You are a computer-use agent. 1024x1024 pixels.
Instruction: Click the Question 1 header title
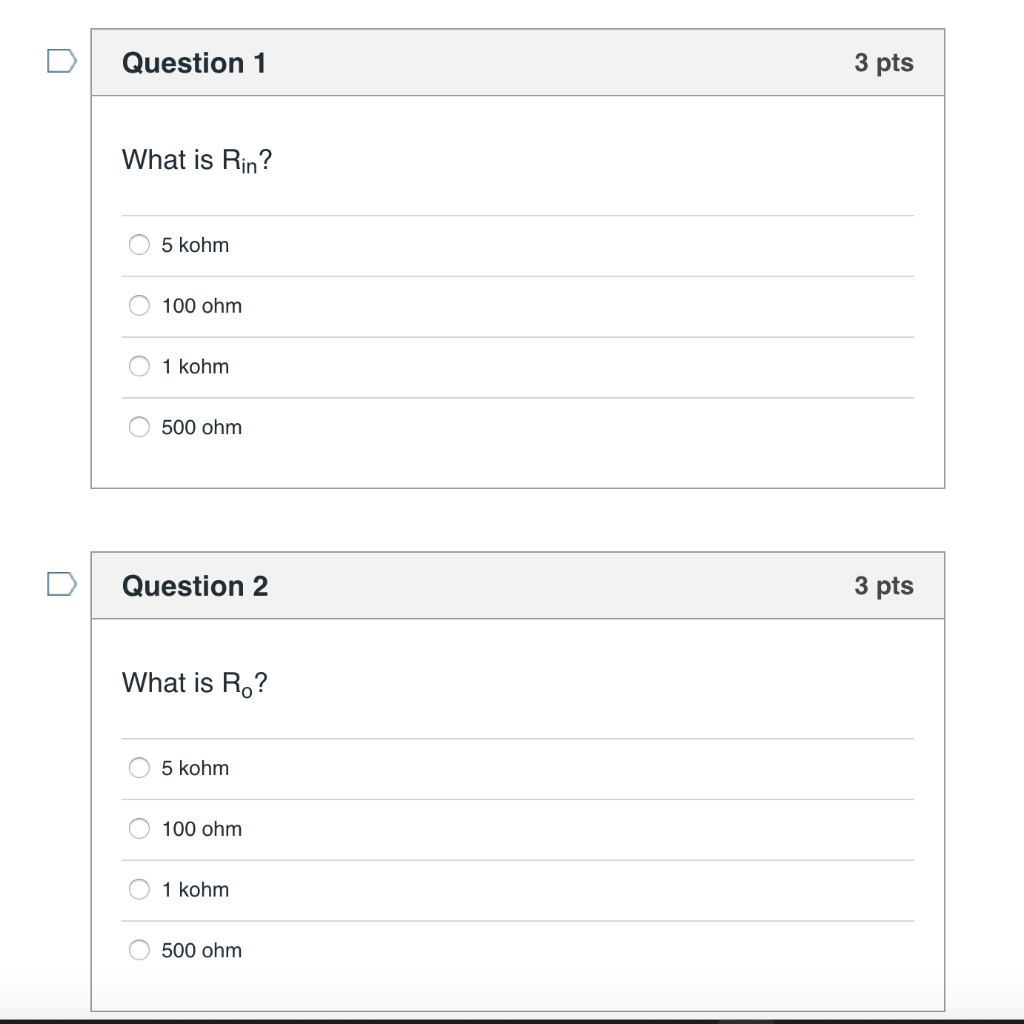pos(194,63)
